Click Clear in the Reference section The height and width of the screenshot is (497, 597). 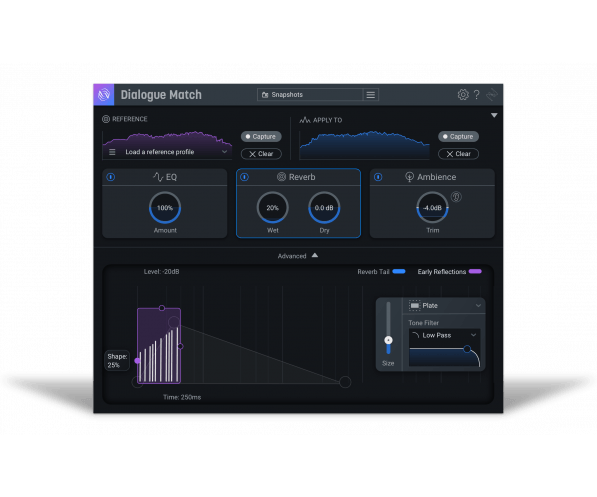pos(261,154)
